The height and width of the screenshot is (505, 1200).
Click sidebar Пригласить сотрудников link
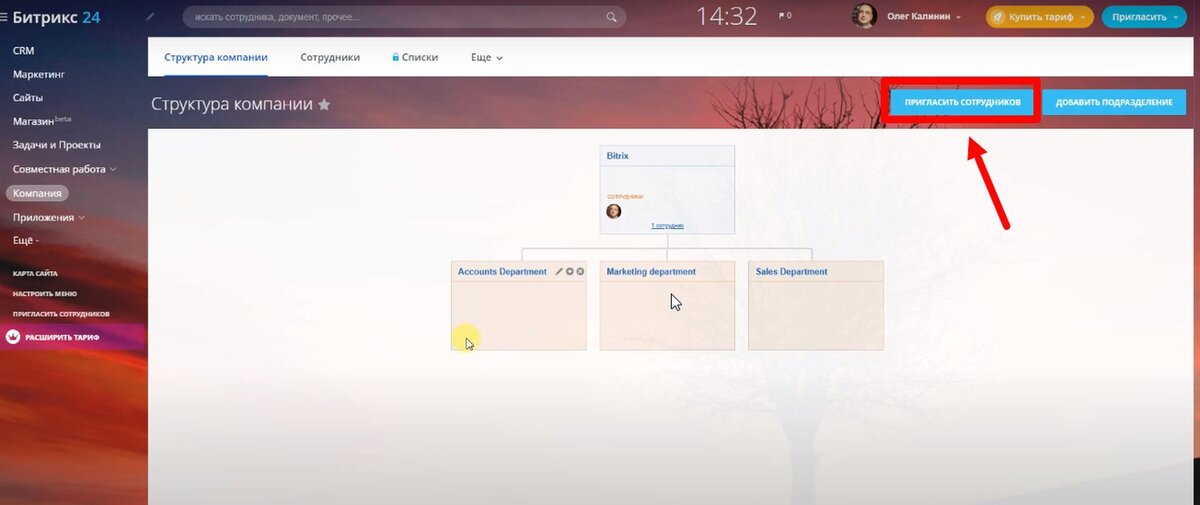(x=61, y=313)
